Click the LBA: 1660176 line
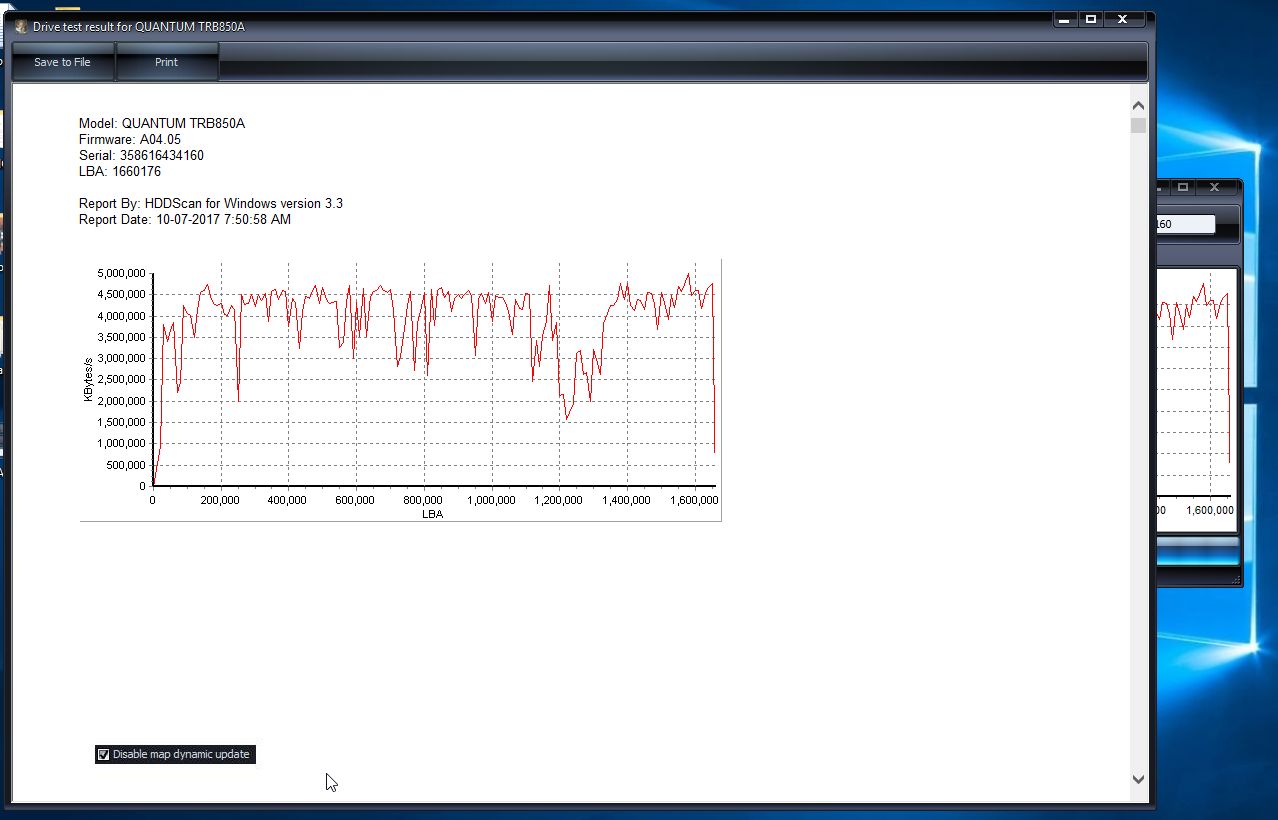Viewport: 1278px width, 820px height. 120,171
